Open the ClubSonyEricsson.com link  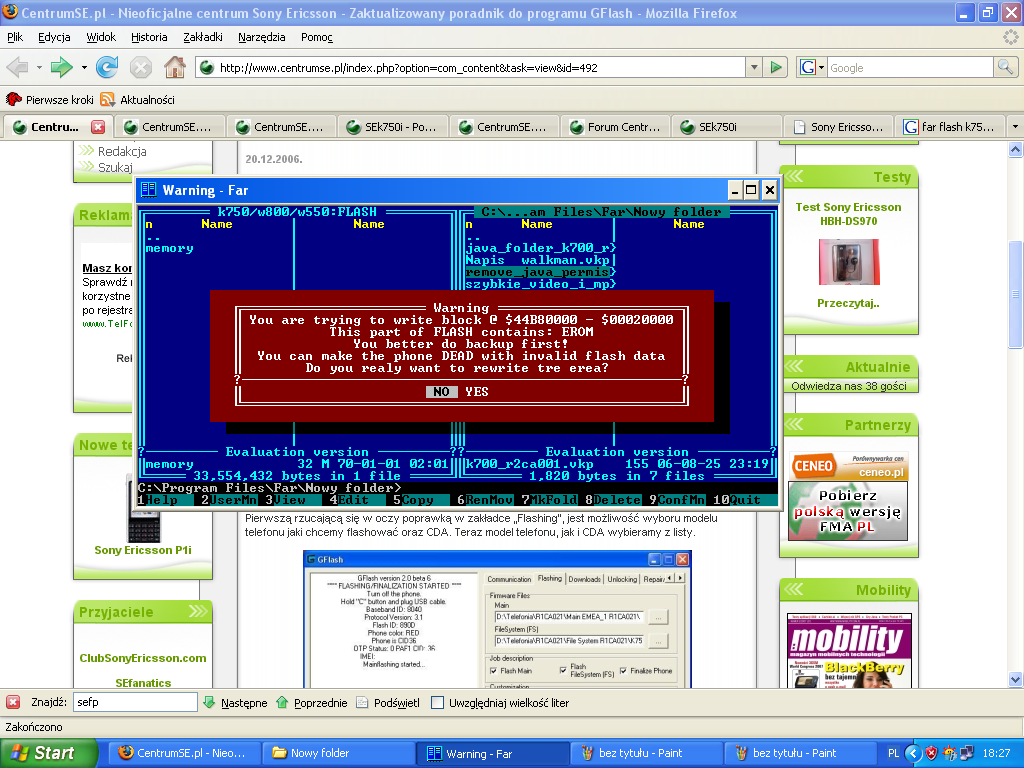143,658
